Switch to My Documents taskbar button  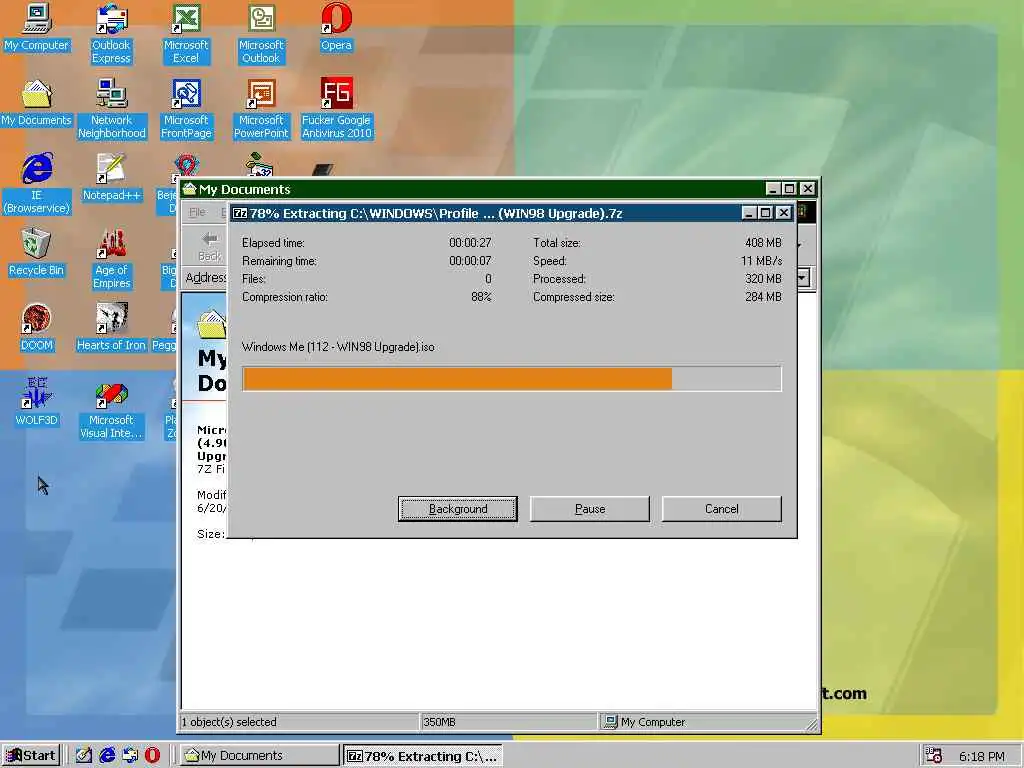pos(259,756)
